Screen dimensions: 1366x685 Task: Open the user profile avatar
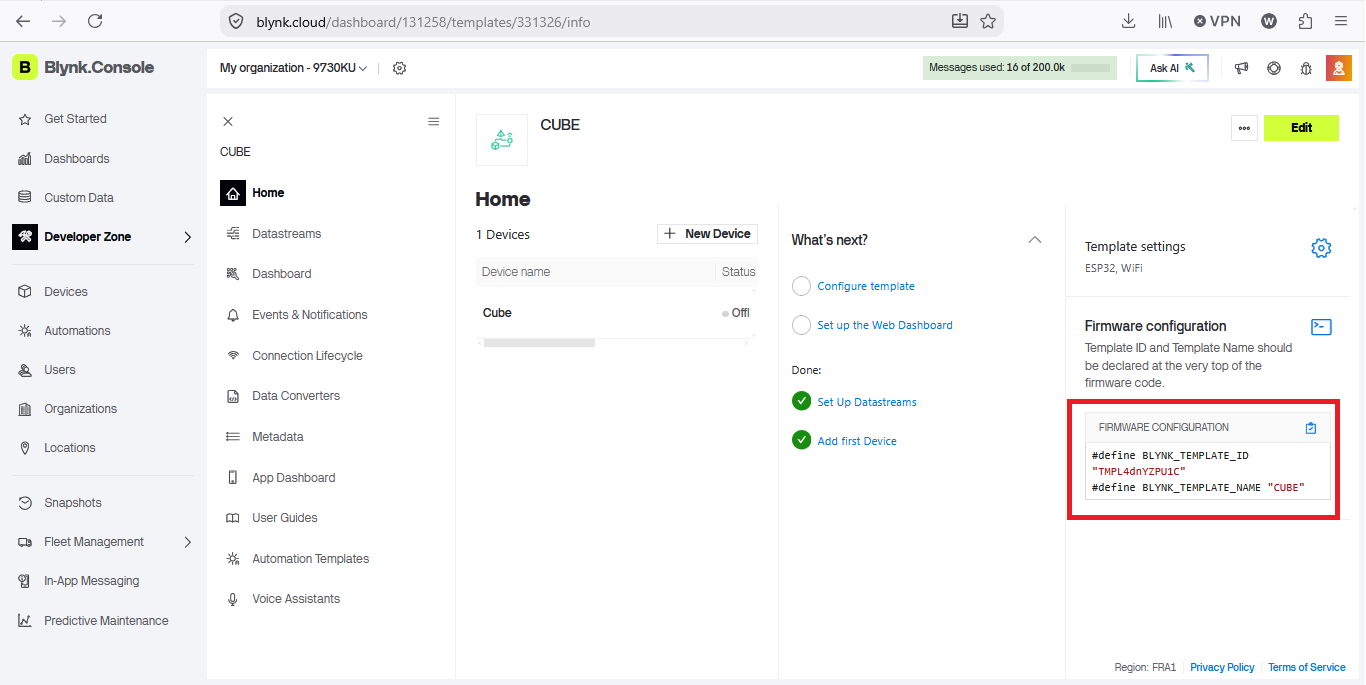1338,68
